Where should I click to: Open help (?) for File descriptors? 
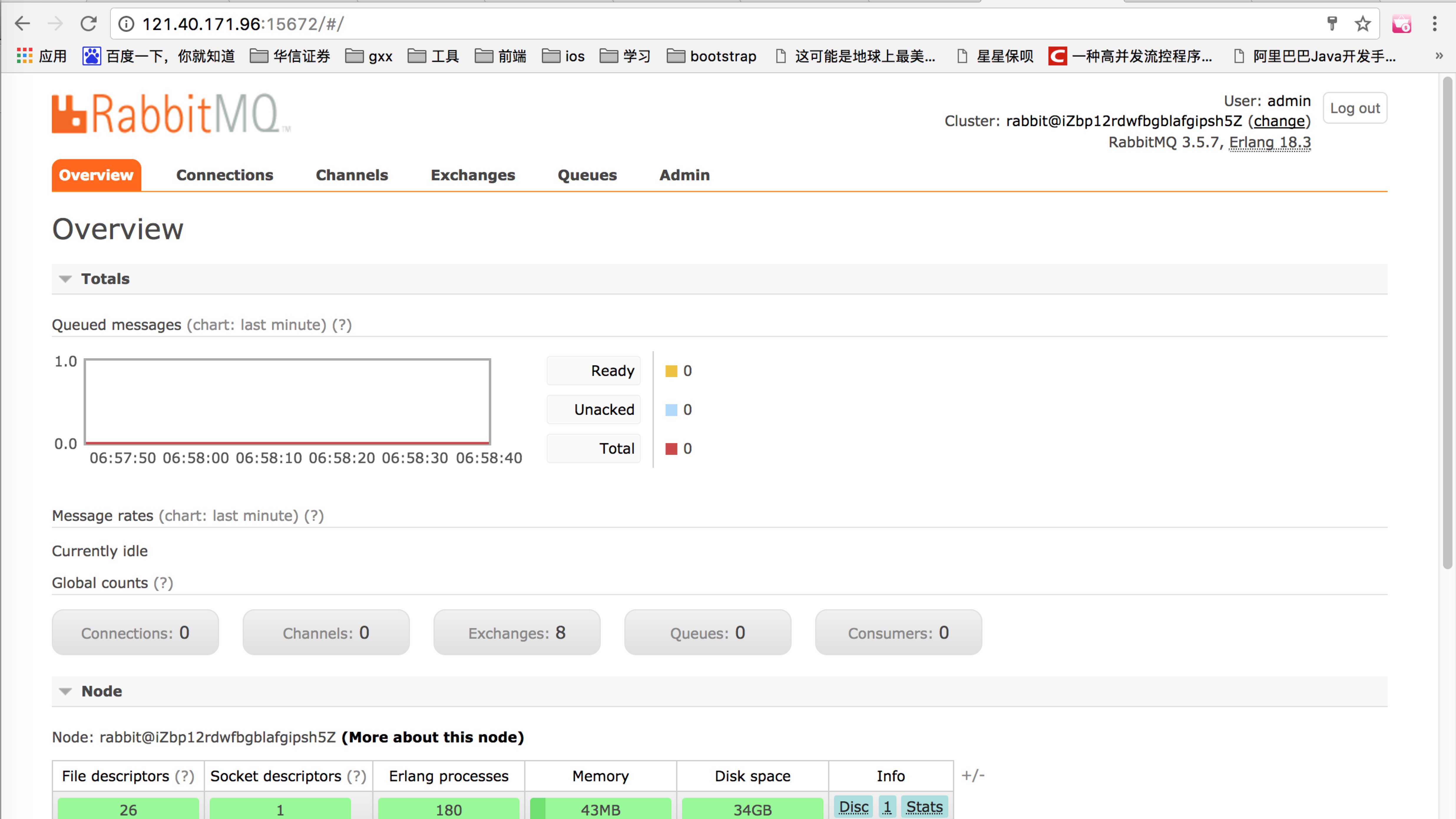184,777
